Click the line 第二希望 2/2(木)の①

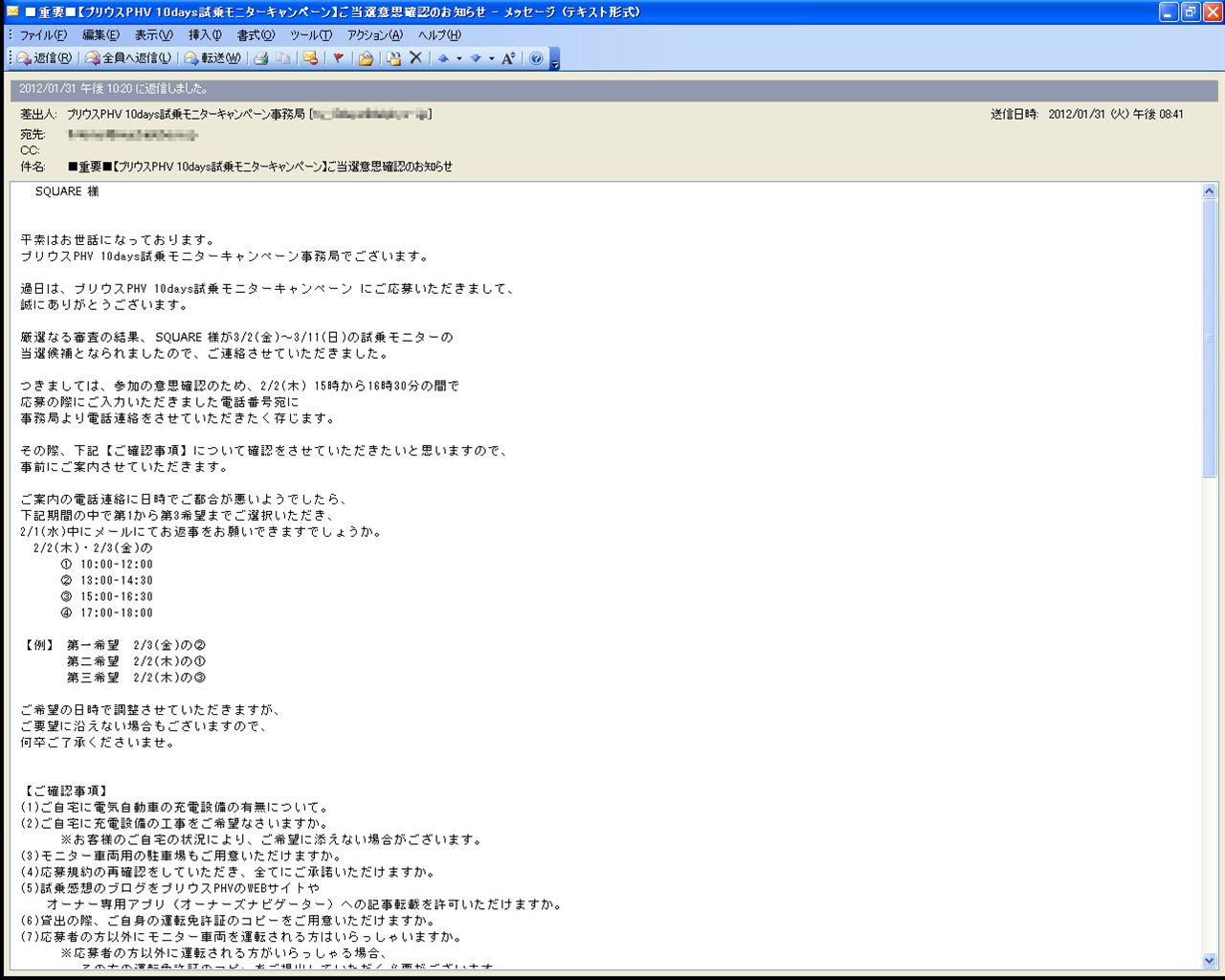tap(136, 662)
